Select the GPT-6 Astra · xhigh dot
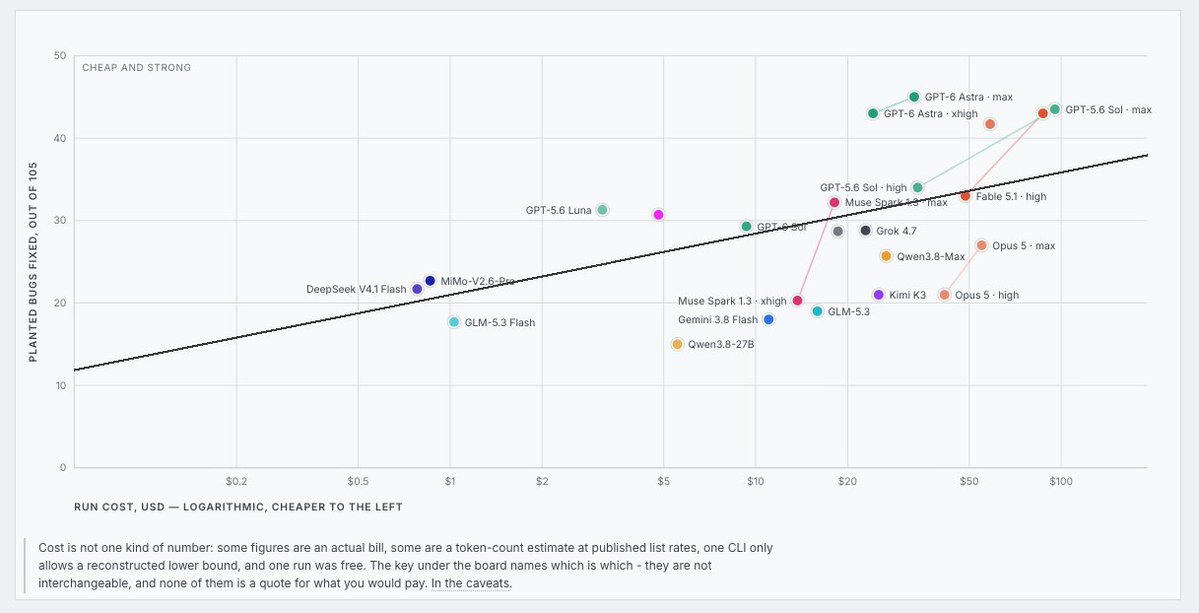 pyautogui.click(x=873, y=113)
